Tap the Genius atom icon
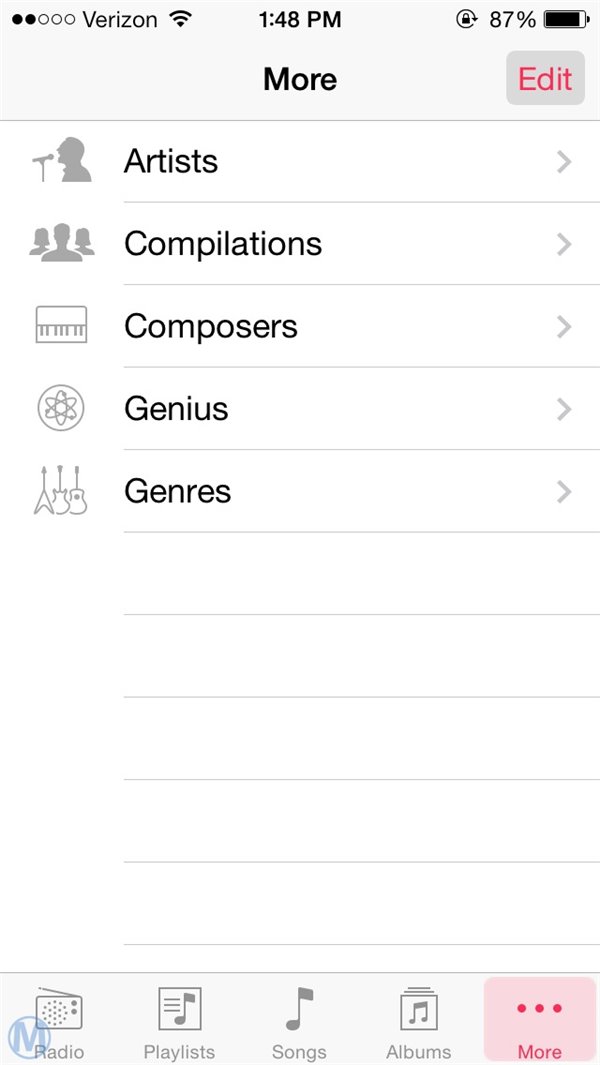This screenshot has width=600, height=1065. click(x=61, y=408)
